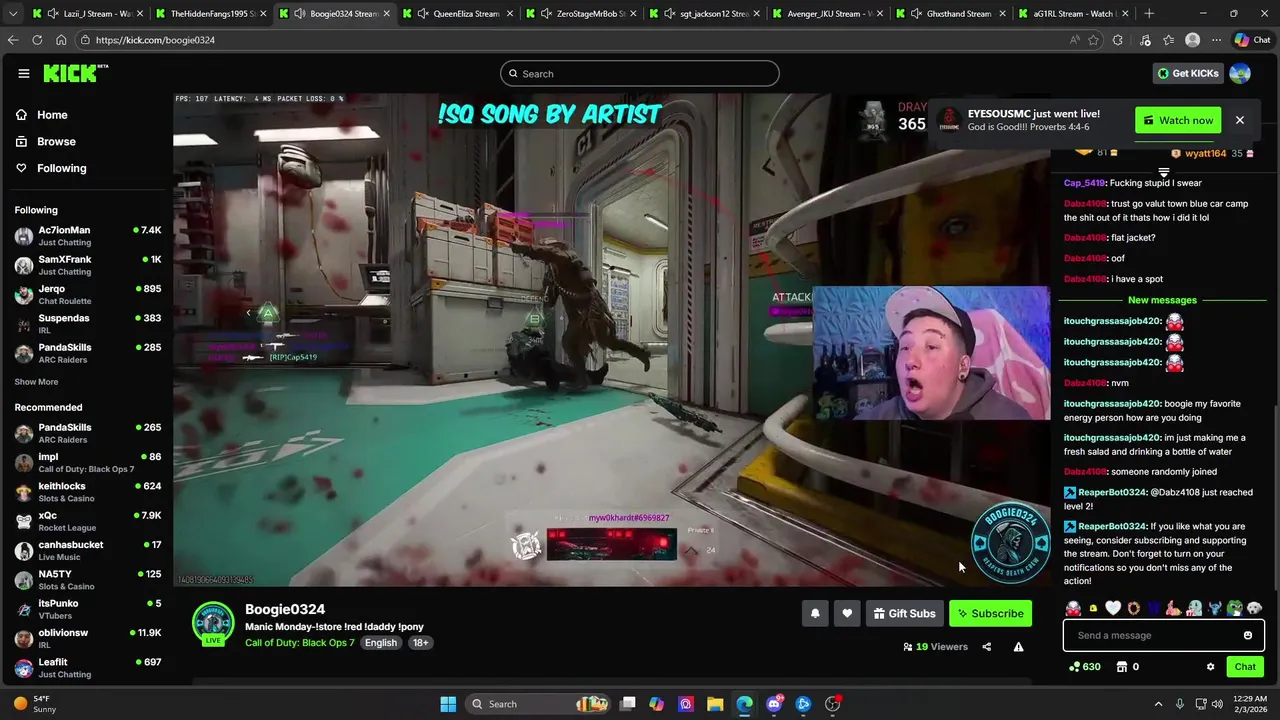This screenshot has height=720, width=1280.
Task: Open Call of Duty: Black Ops 7 category link
Action: click(x=300, y=642)
